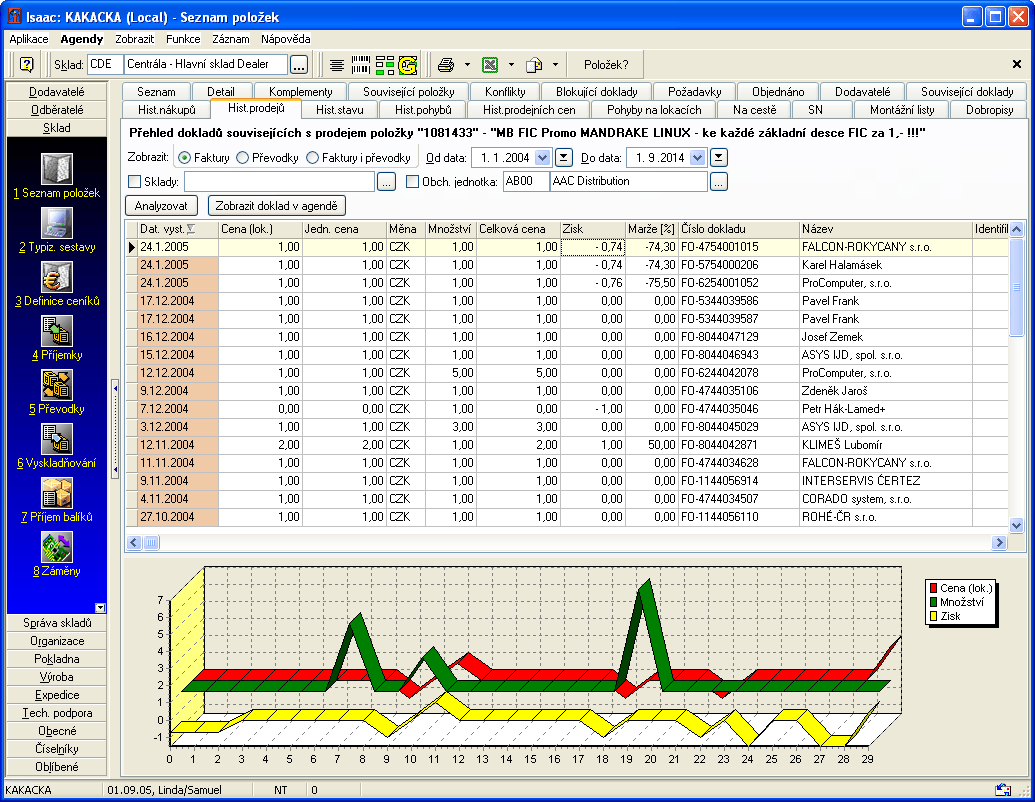Enable the Sklady checkbox

point(135,182)
